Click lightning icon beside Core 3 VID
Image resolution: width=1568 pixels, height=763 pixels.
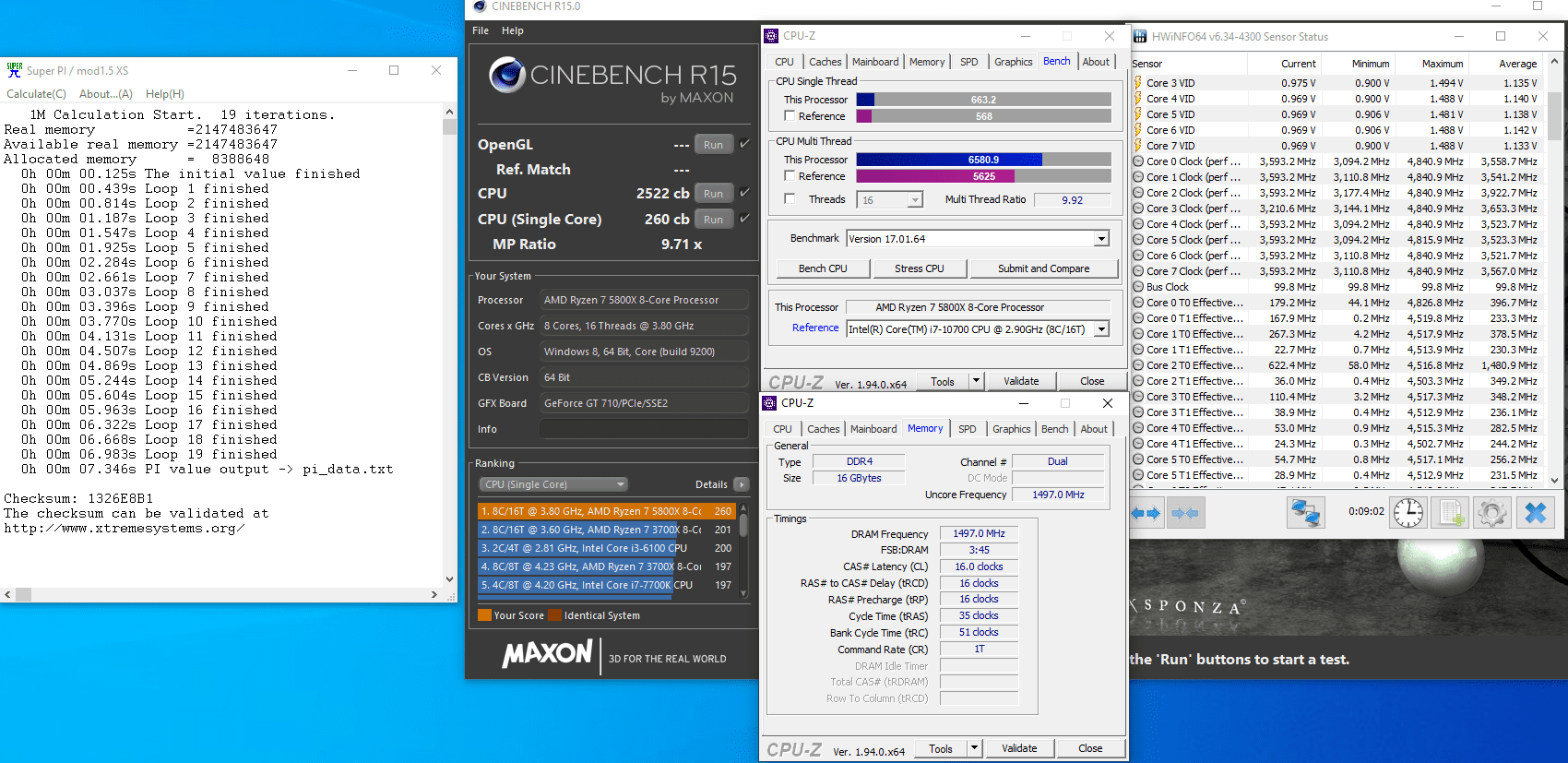point(1138,83)
